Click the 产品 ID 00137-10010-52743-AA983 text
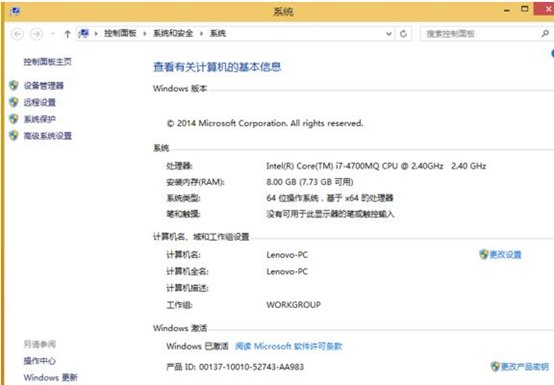The width and height of the screenshot is (554, 385). point(235,367)
